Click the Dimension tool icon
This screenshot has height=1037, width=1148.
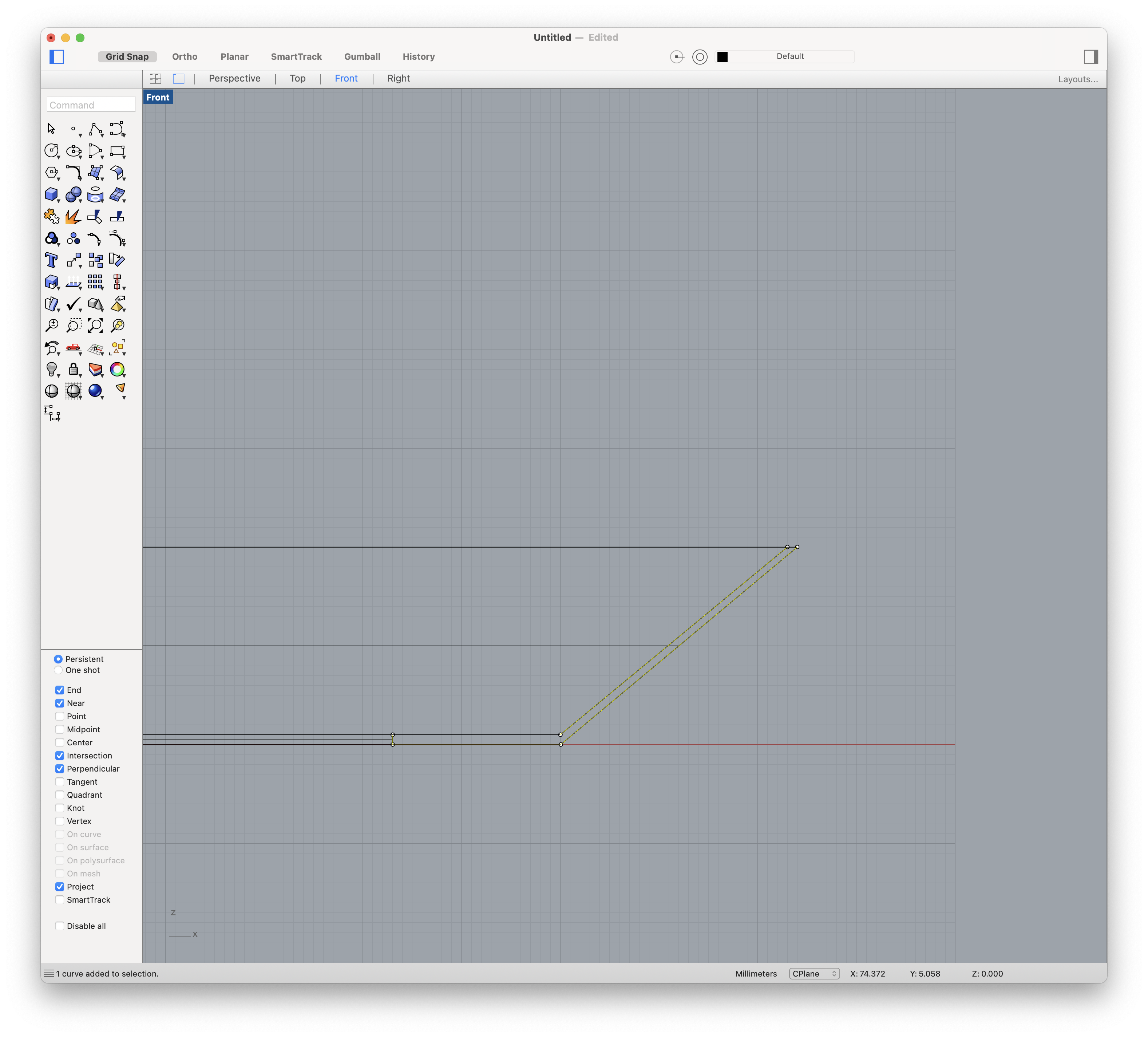tap(52, 413)
